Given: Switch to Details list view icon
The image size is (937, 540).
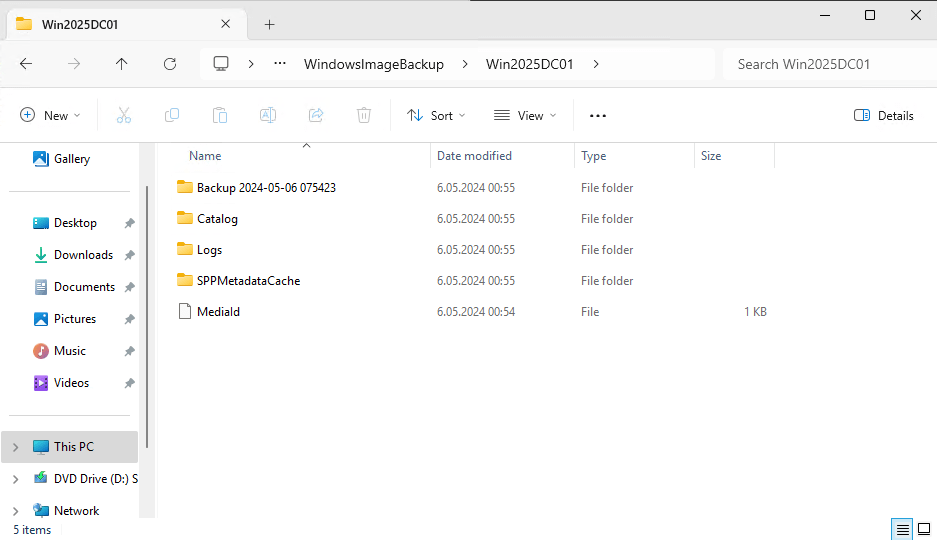Looking at the screenshot, I should [x=903, y=529].
